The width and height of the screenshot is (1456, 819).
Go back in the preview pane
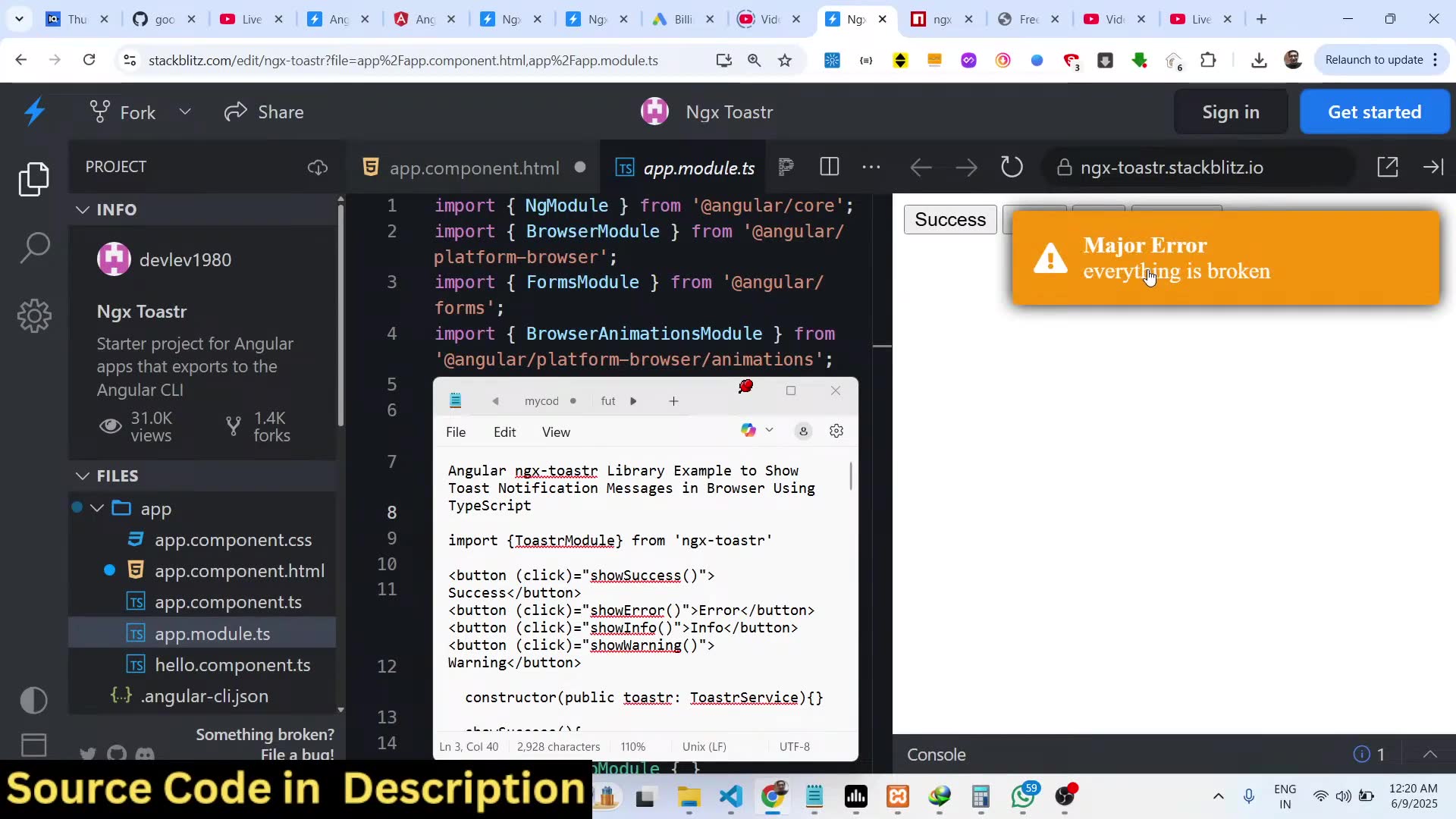coord(921,168)
